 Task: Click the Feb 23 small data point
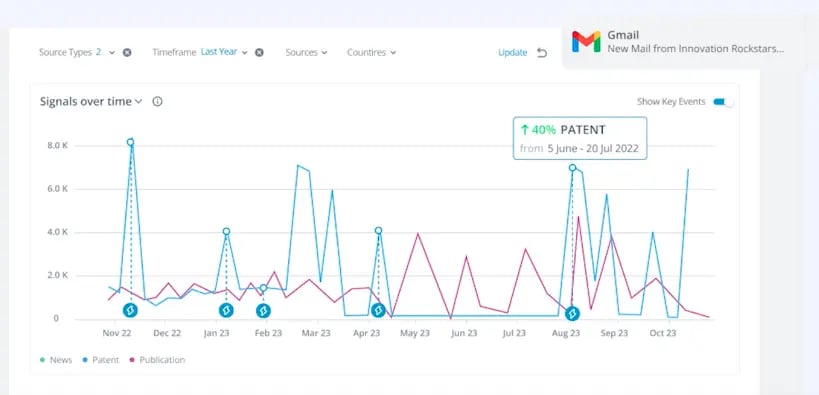(x=263, y=288)
